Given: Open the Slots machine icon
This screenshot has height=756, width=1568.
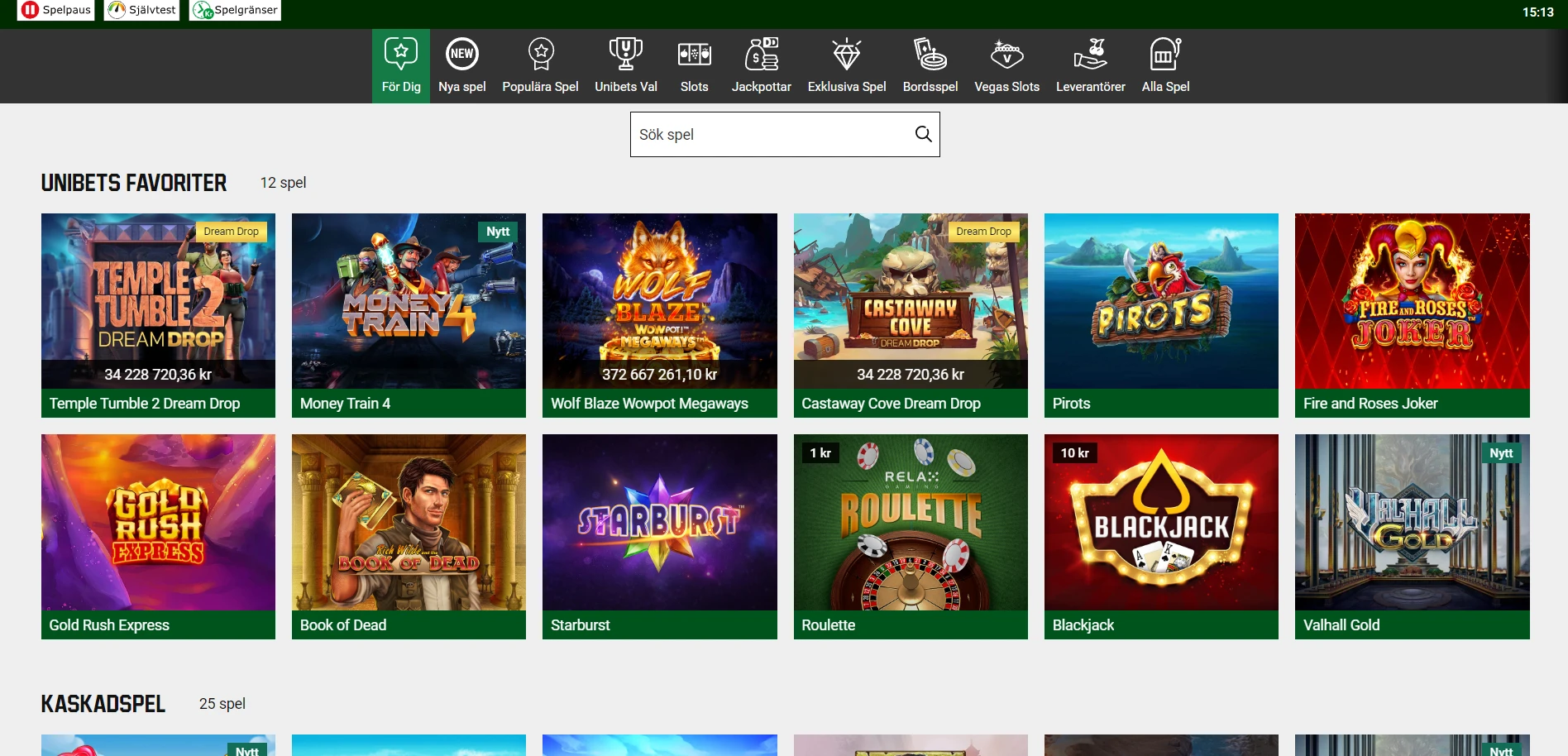Looking at the screenshot, I should pyautogui.click(x=695, y=55).
